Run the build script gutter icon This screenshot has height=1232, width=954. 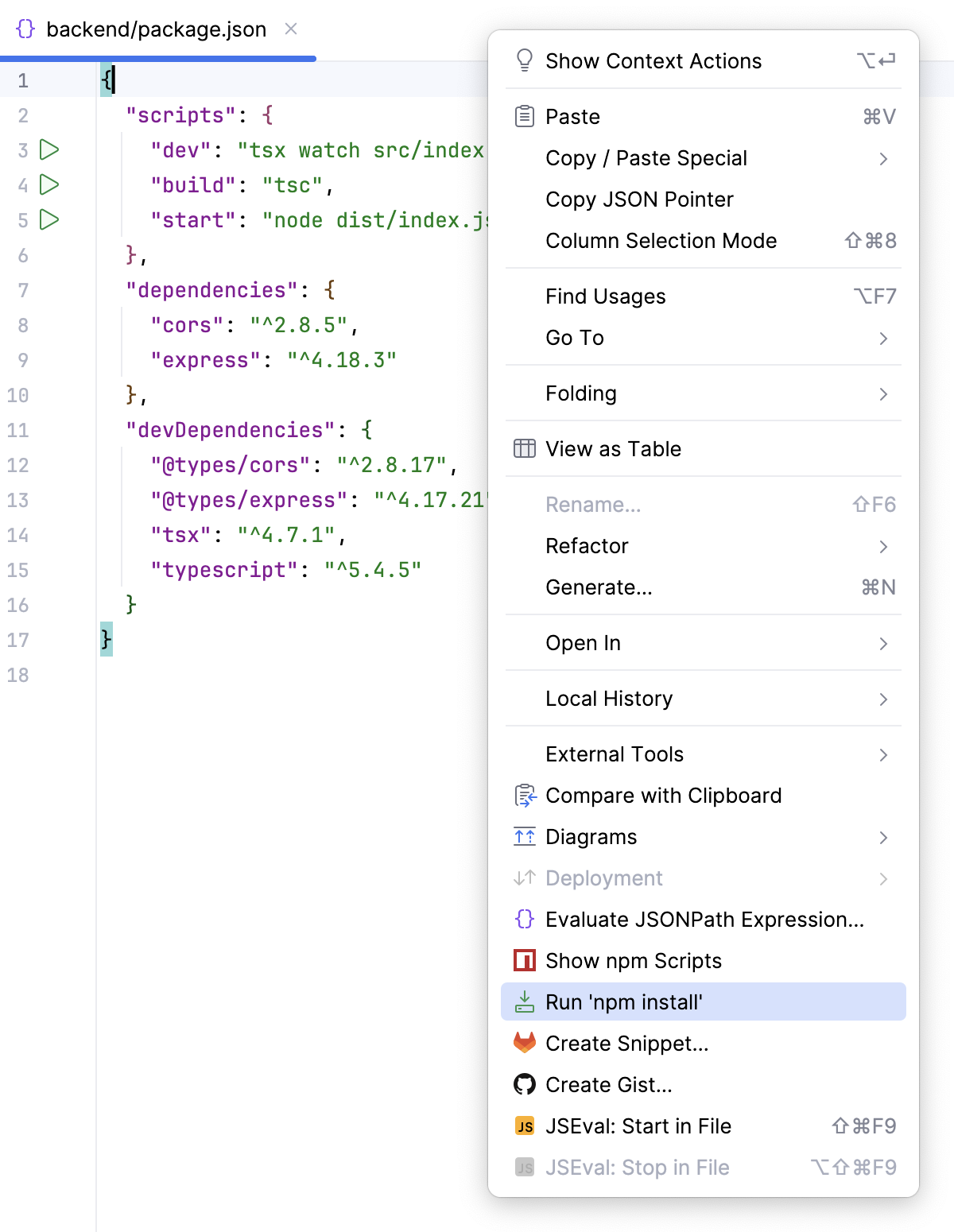49,184
